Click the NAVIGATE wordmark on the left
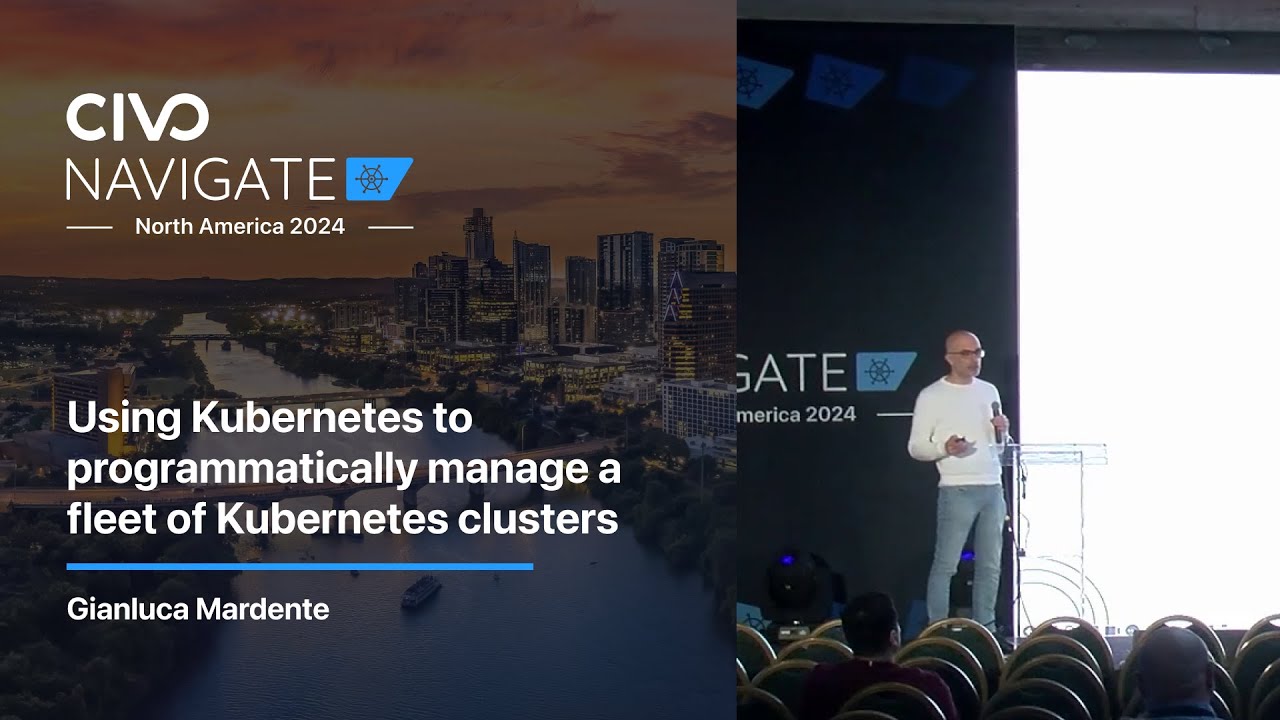The image size is (1280, 720). click(x=201, y=179)
